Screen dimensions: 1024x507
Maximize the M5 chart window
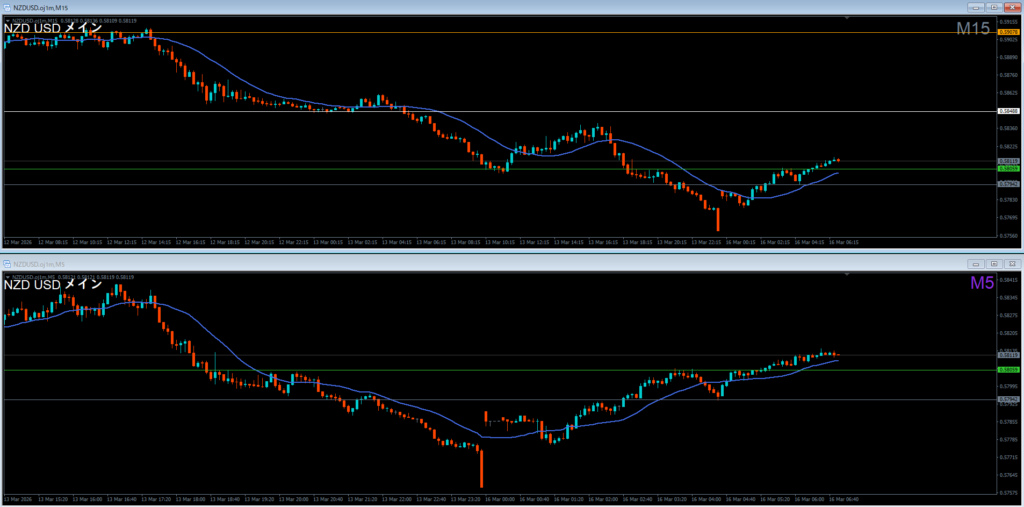pos(994,263)
